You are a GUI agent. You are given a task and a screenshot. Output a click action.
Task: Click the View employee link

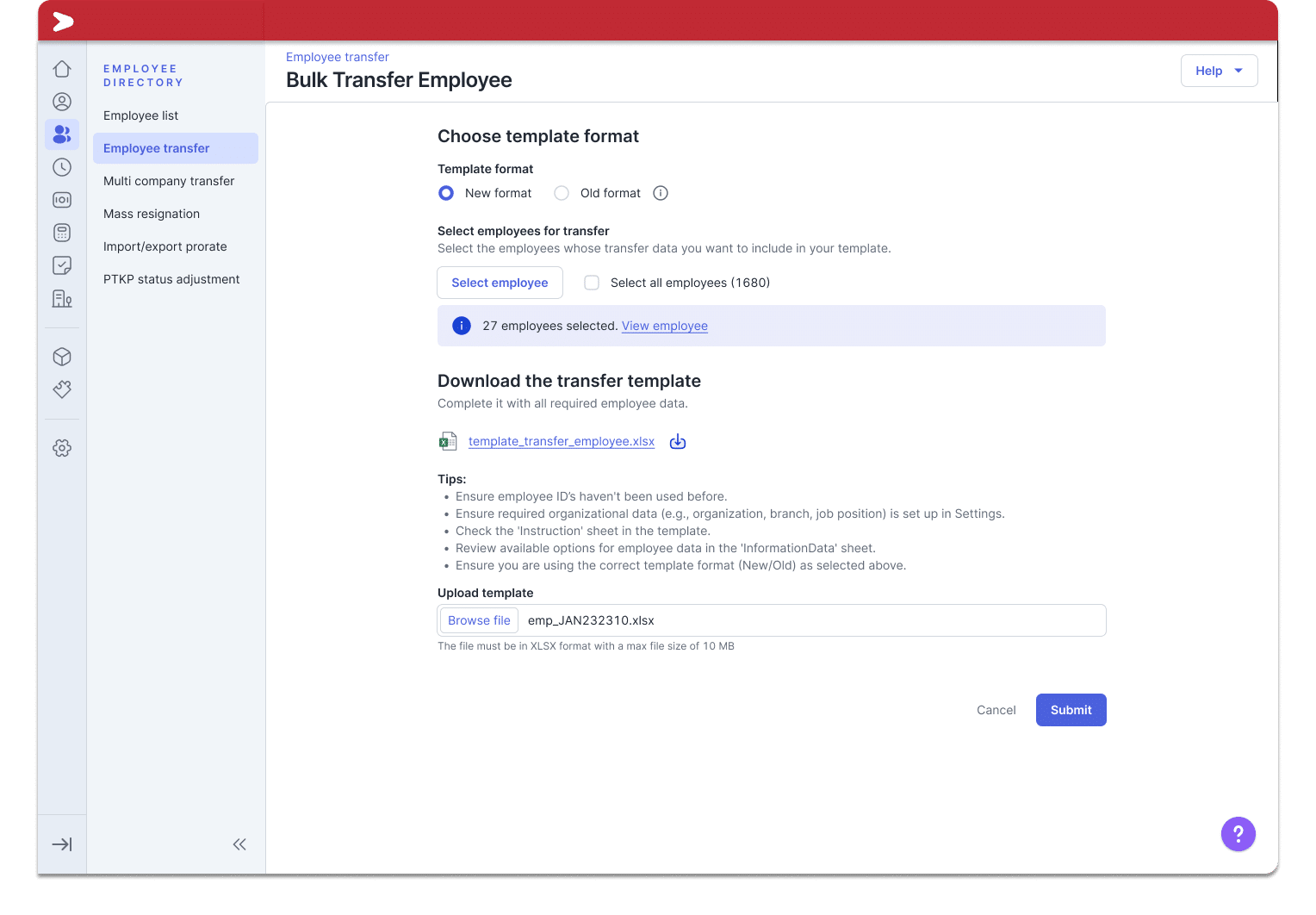[x=664, y=326]
